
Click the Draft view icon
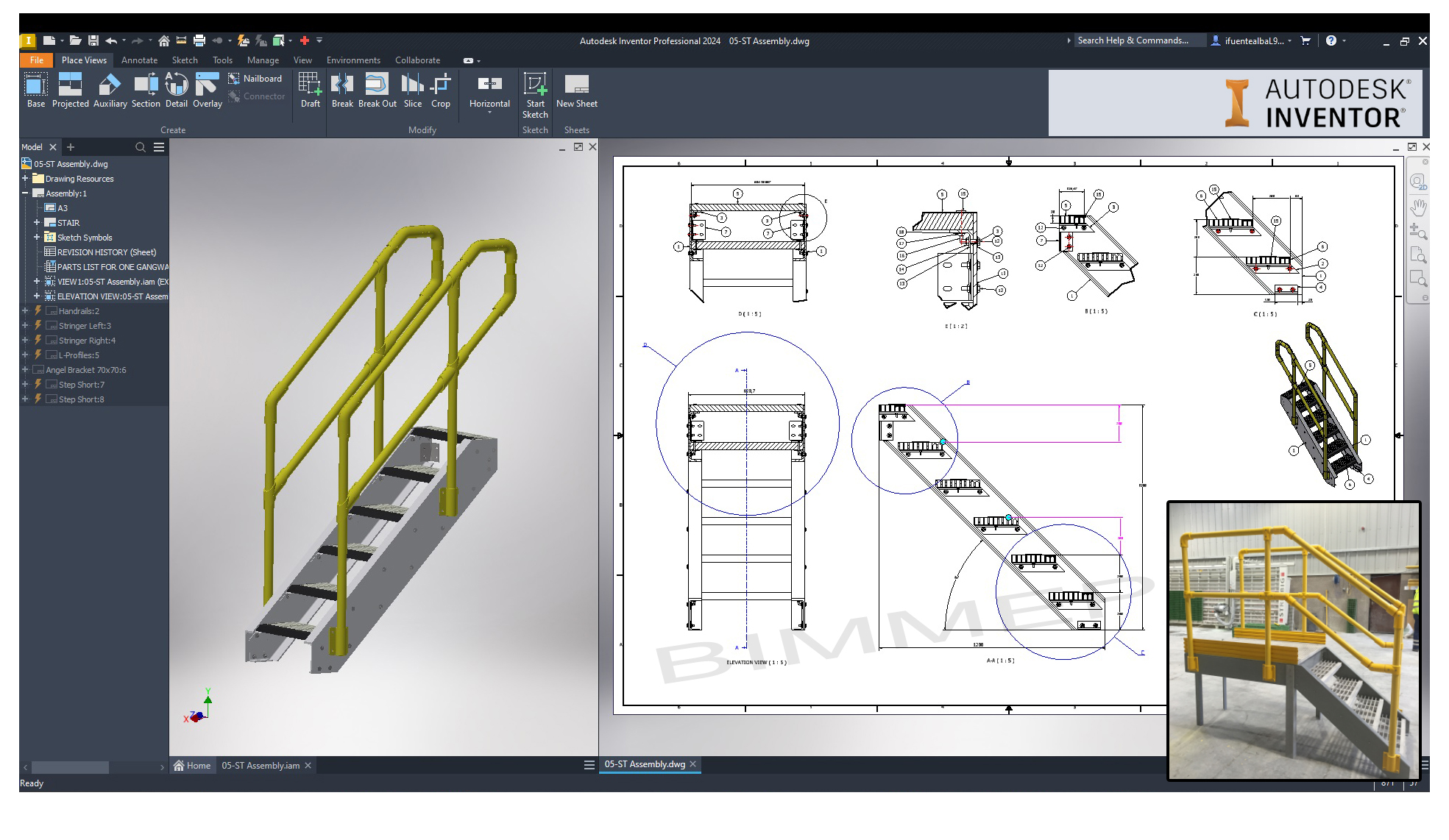(x=310, y=90)
